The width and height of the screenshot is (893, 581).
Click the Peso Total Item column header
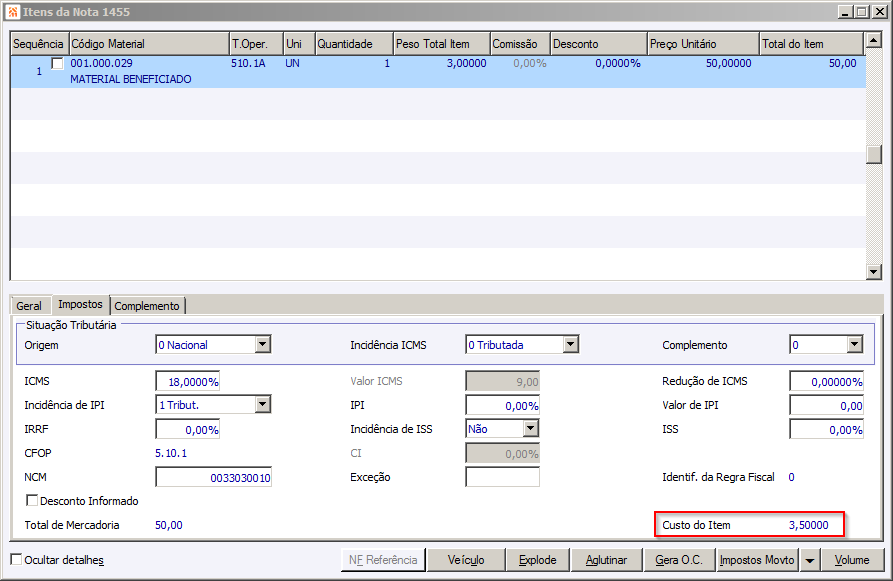click(441, 44)
